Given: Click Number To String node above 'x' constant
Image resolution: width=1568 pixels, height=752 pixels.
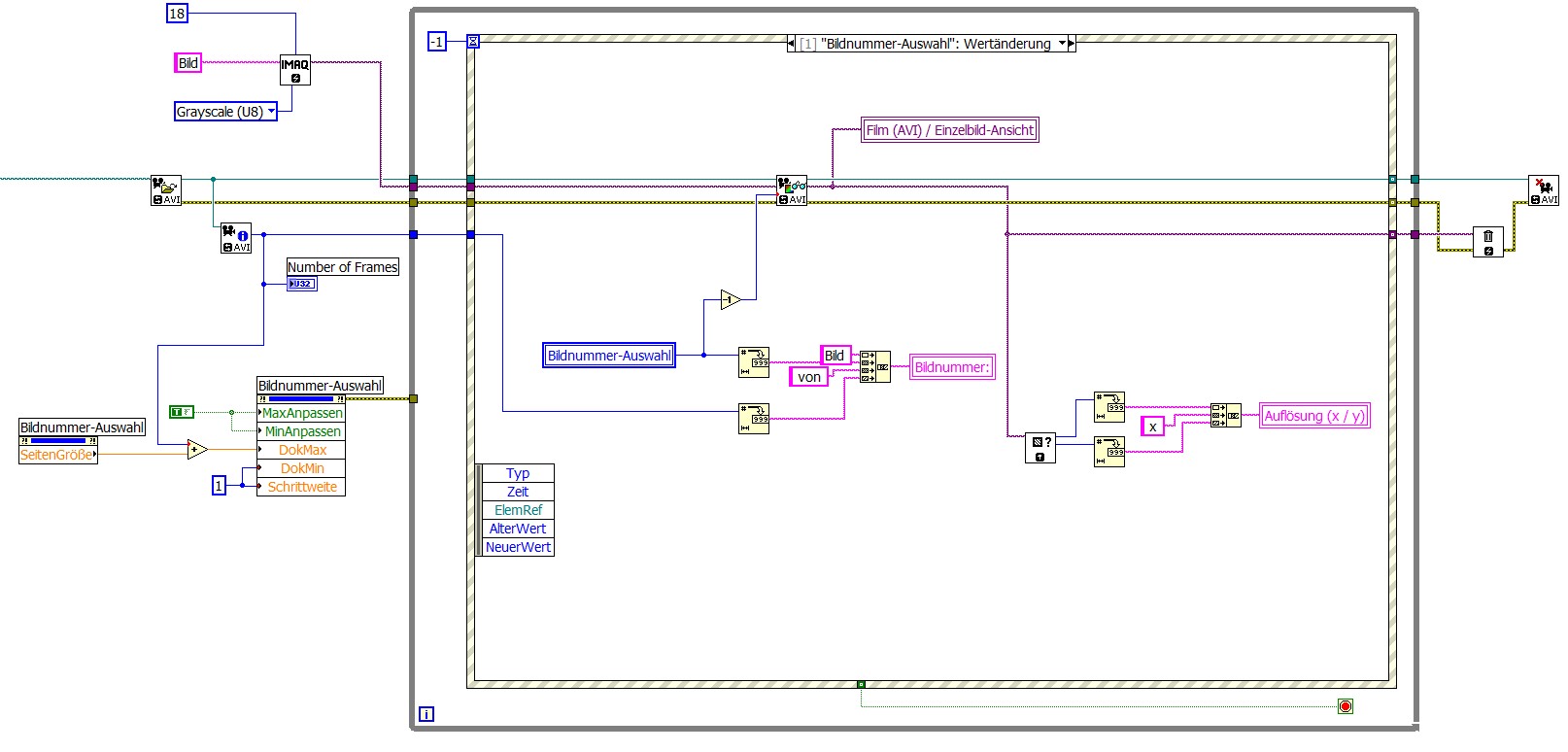Looking at the screenshot, I should point(1109,407).
